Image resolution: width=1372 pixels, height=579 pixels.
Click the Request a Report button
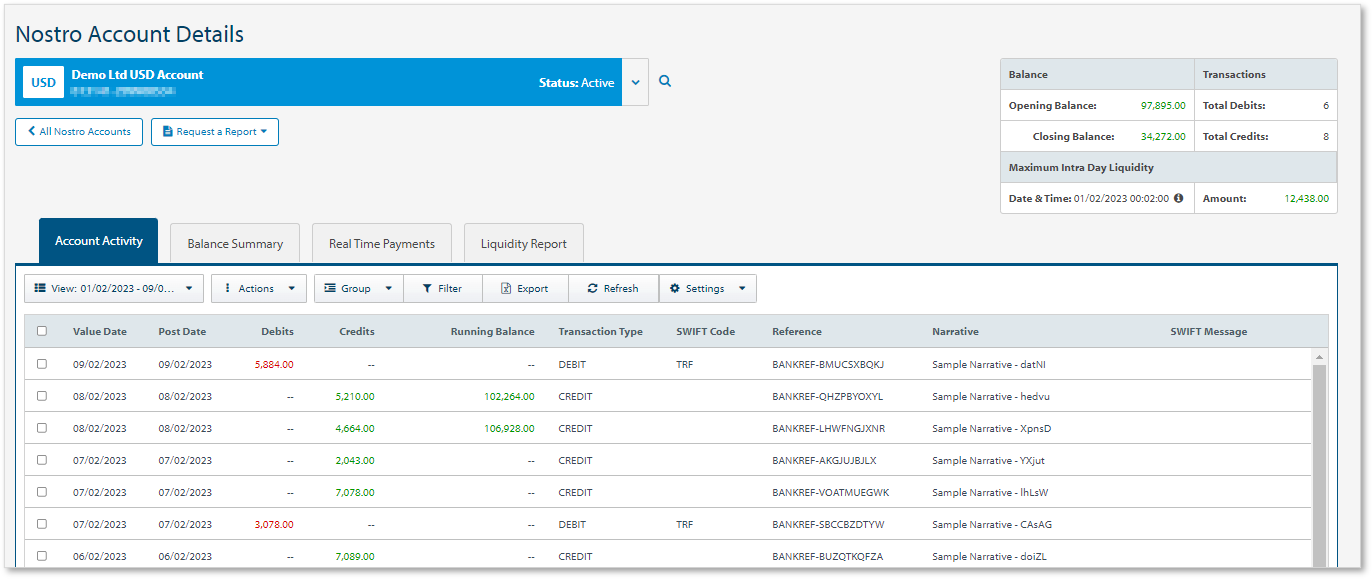pyautogui.click(x=215, y=132)
